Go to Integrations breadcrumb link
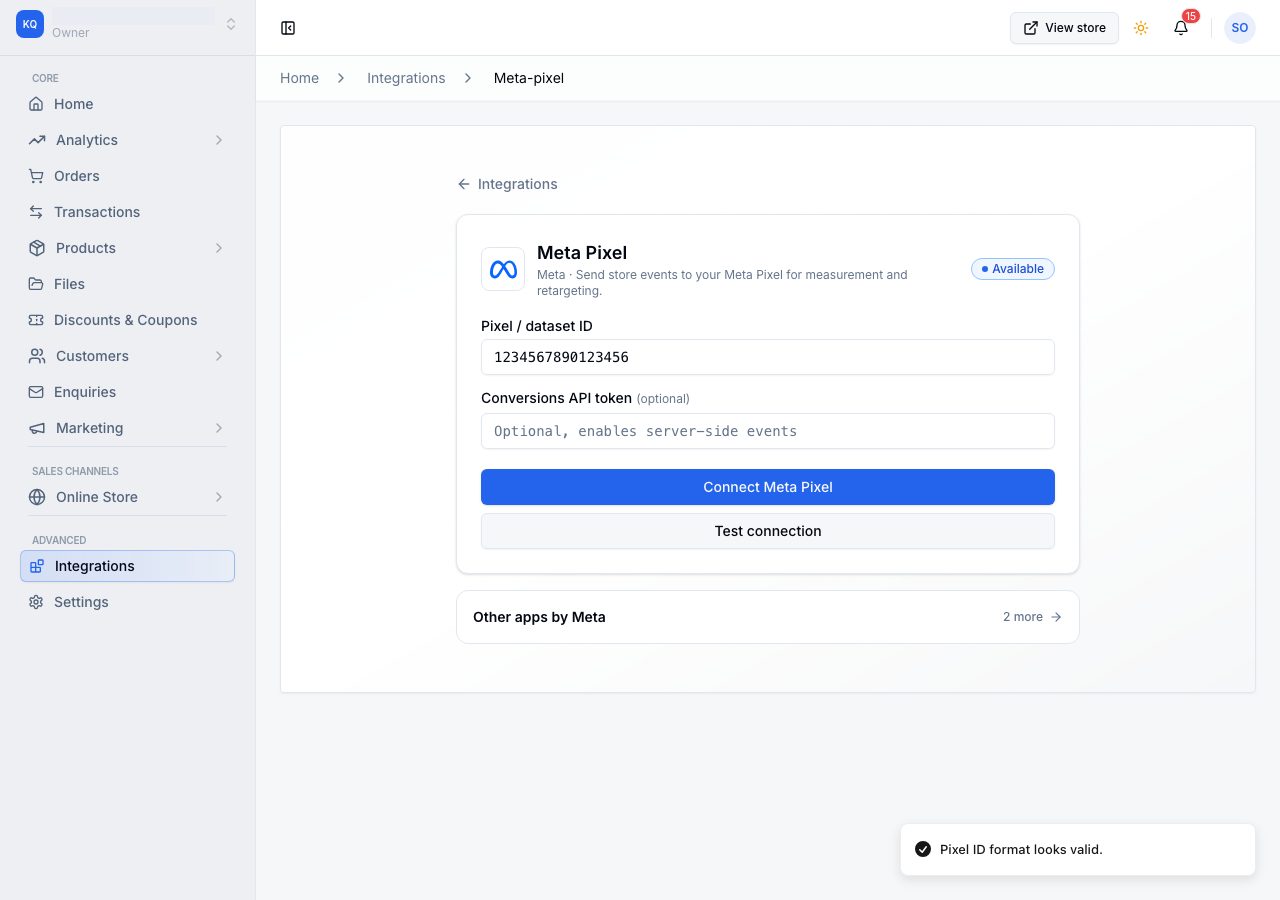The width and height of the screenshot is (1280, 900). click(x=406, y=78)
